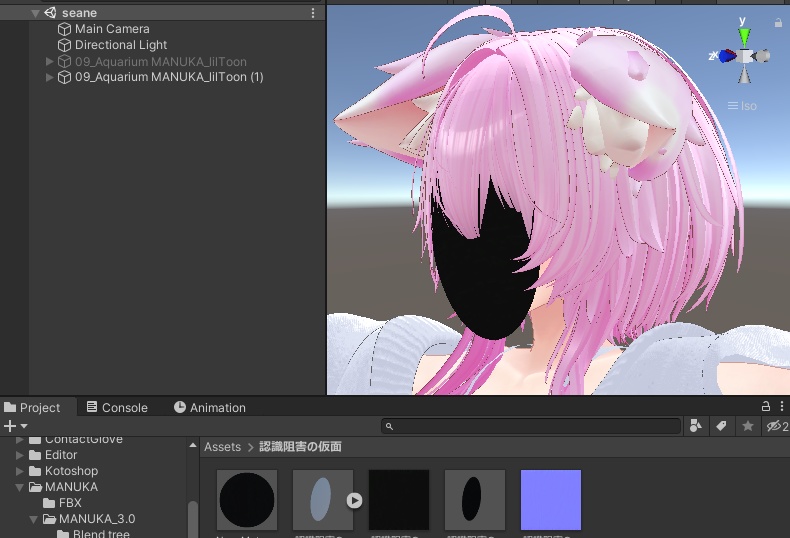Click the gray right-side cone on the gizmo
The image size is (790, 538).
(x=762, y=55)
